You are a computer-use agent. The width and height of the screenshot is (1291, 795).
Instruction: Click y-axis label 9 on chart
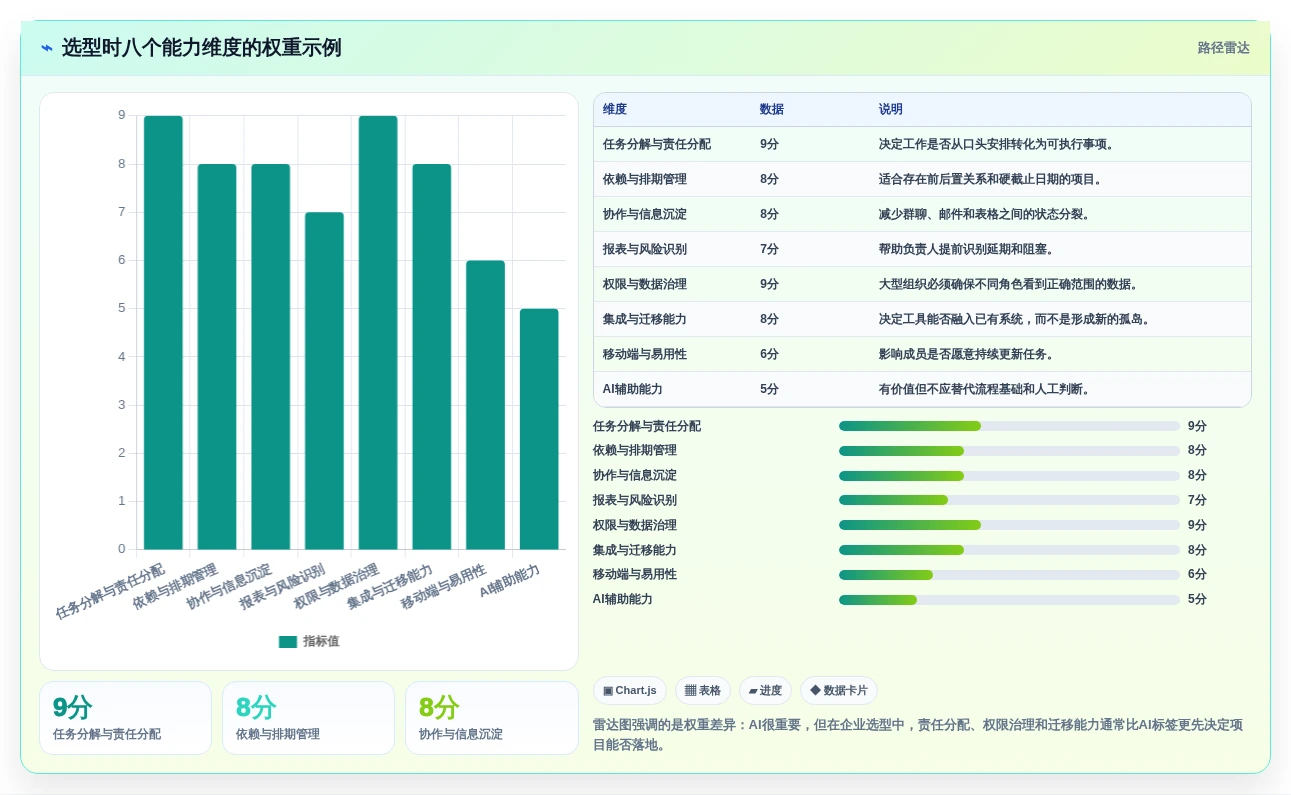[122, 115]
